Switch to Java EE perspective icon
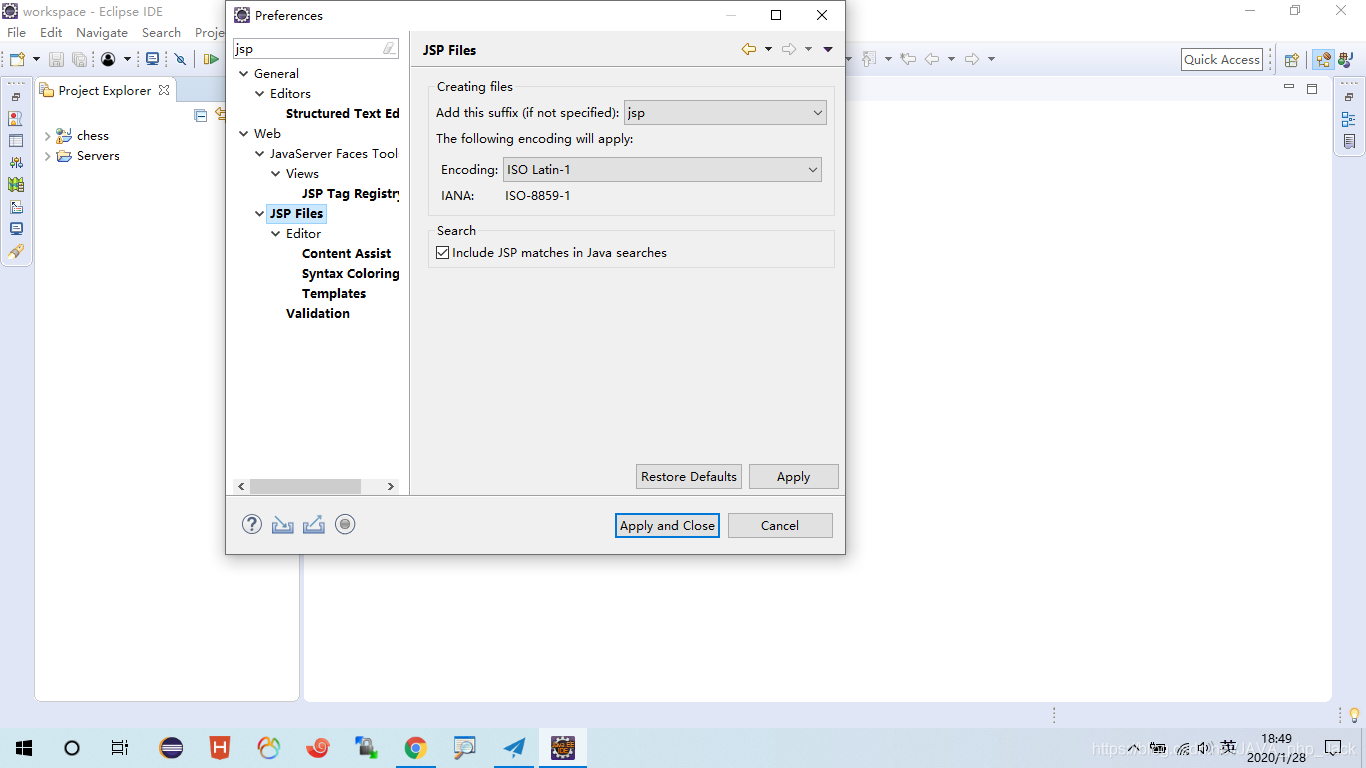The height and width of the screenshot is (768, 1366). (x=1323, y=60)
